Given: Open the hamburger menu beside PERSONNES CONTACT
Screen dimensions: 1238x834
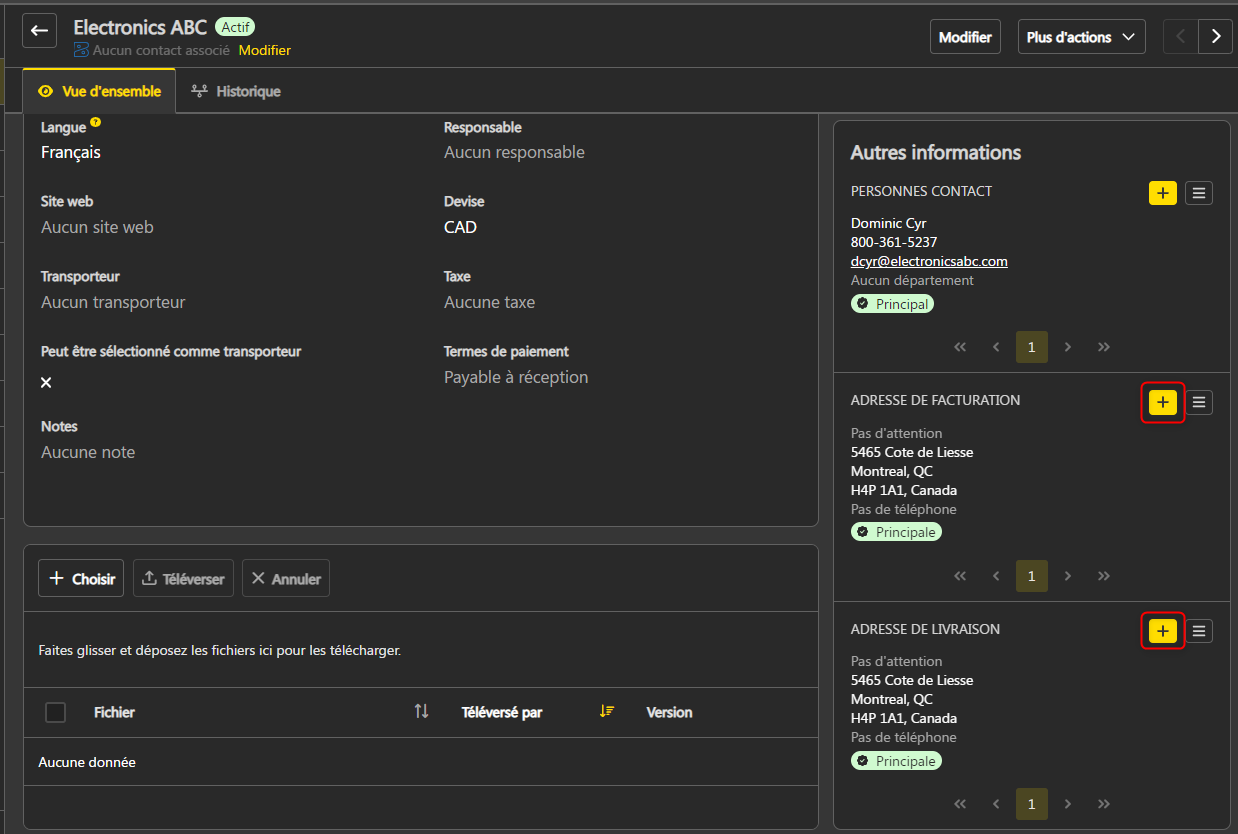Looking at the screenshot, I should (1199, 193).
